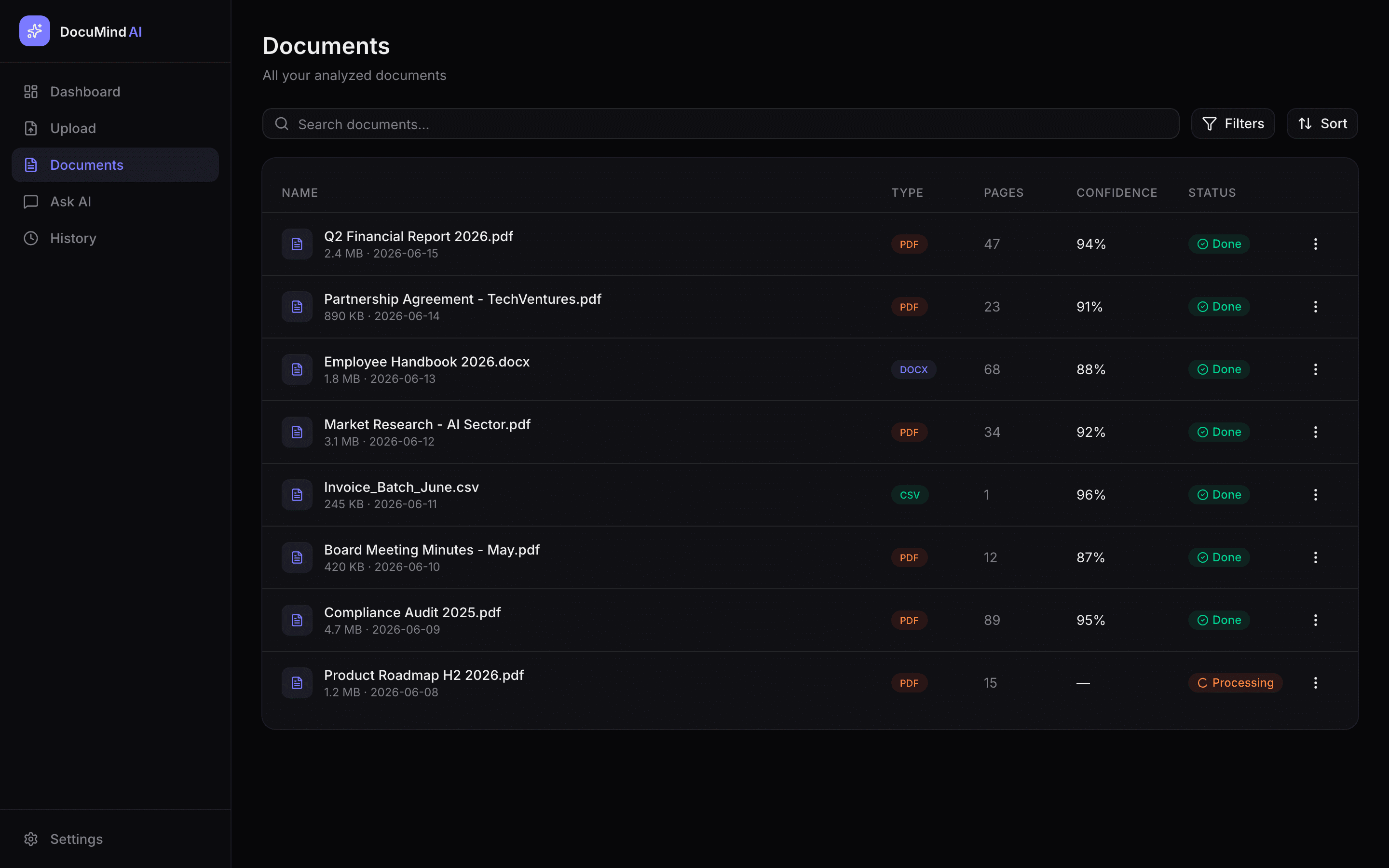Open actions menu for Invoice_Batch_June row
1389x868 pixels.
click(x=1316, y=494)
